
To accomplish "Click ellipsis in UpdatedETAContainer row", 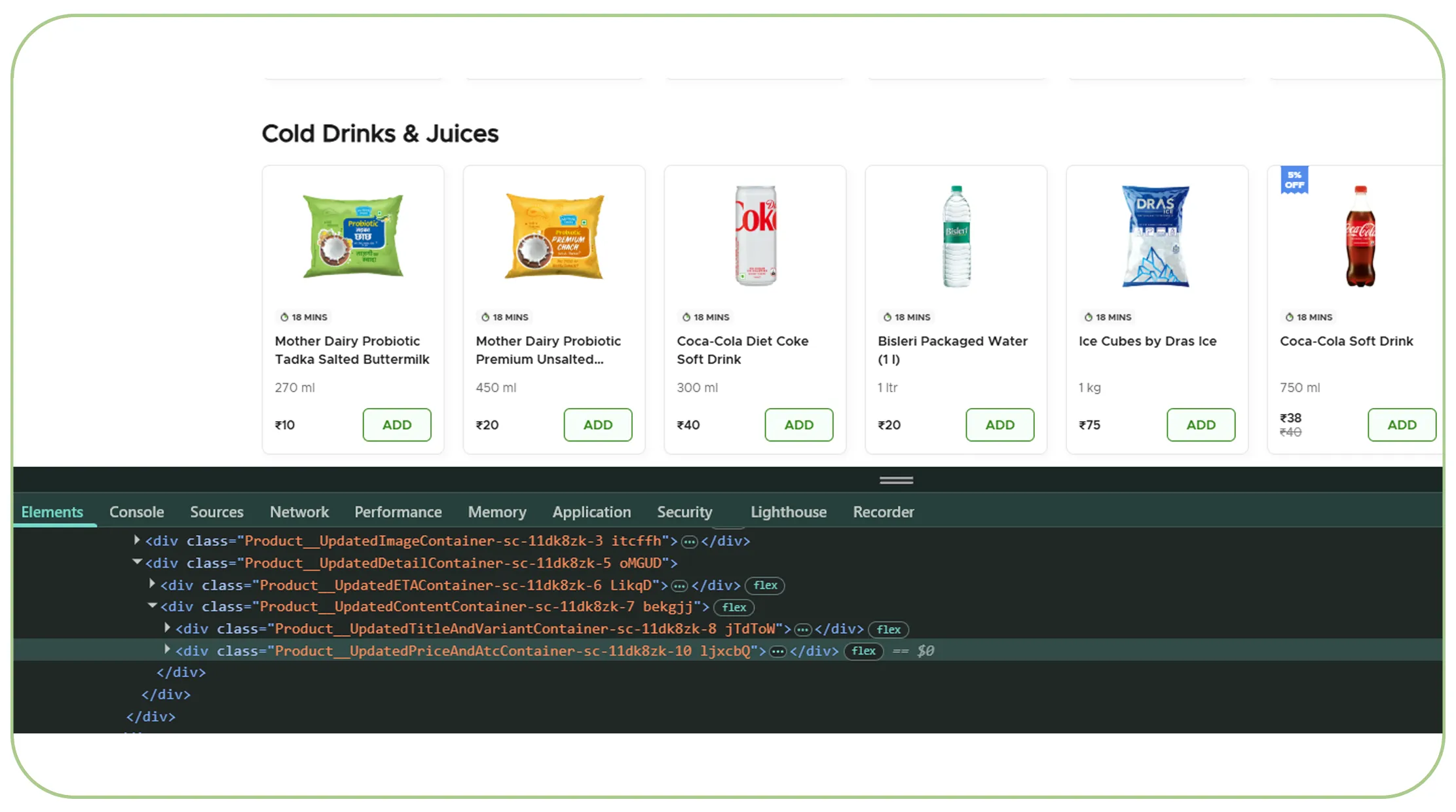I will tap(679, 585).
